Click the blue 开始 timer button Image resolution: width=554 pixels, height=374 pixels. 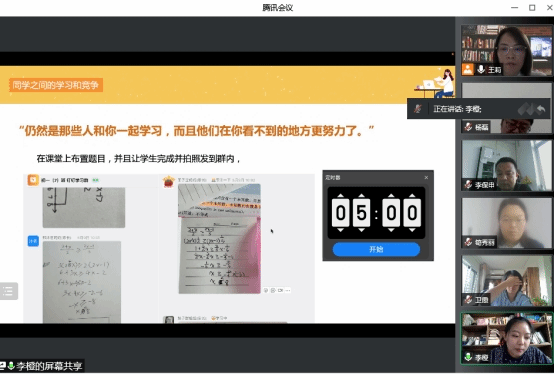pos(376,249)
